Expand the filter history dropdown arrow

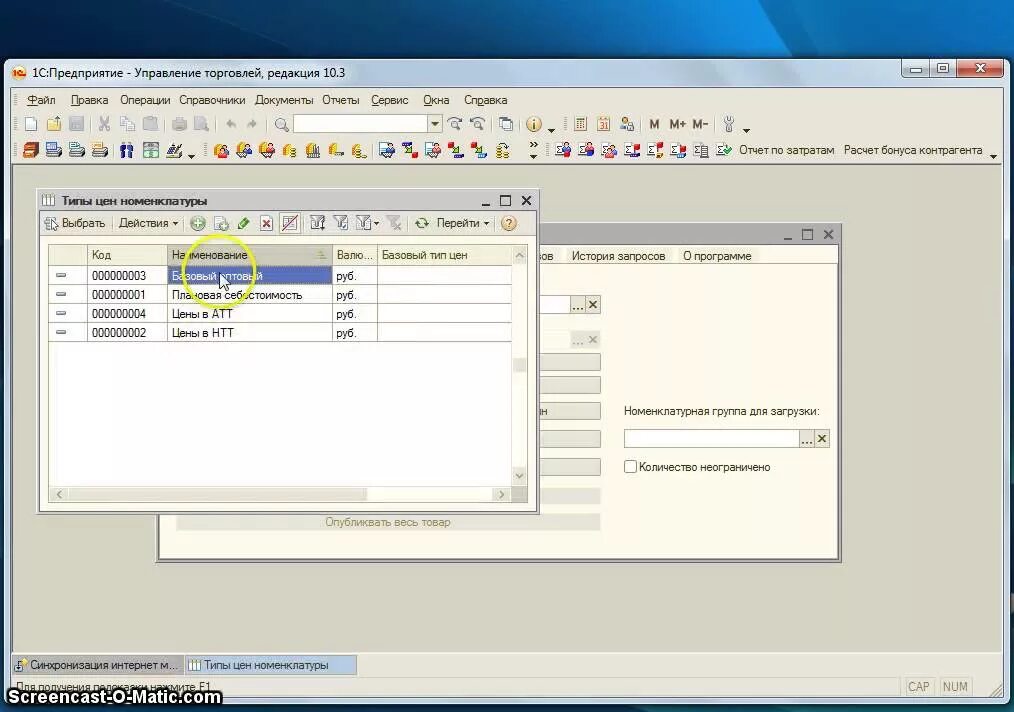pos(376,224)
